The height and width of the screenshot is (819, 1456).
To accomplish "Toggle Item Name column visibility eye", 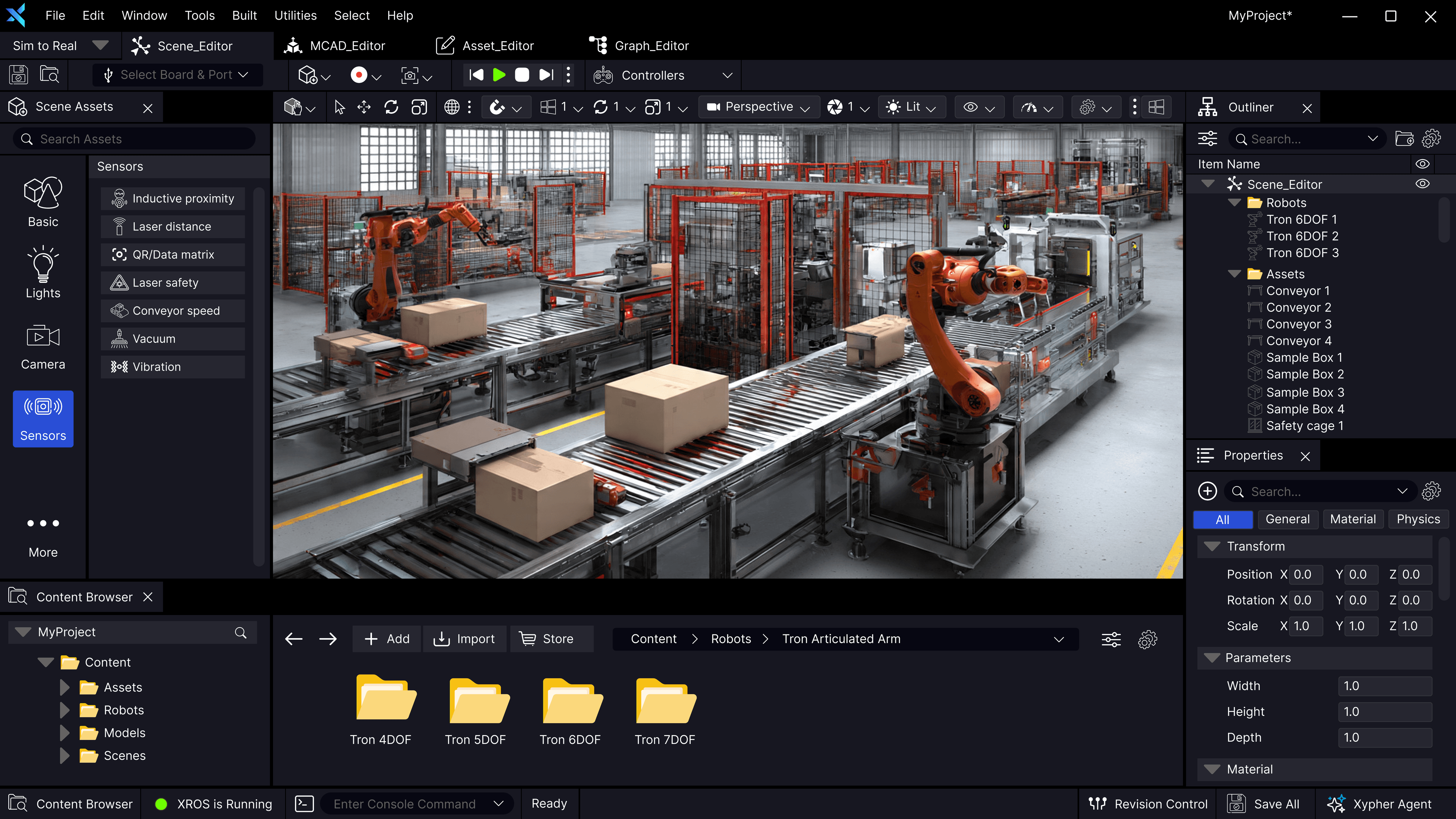I will (x=1422, y=164).
